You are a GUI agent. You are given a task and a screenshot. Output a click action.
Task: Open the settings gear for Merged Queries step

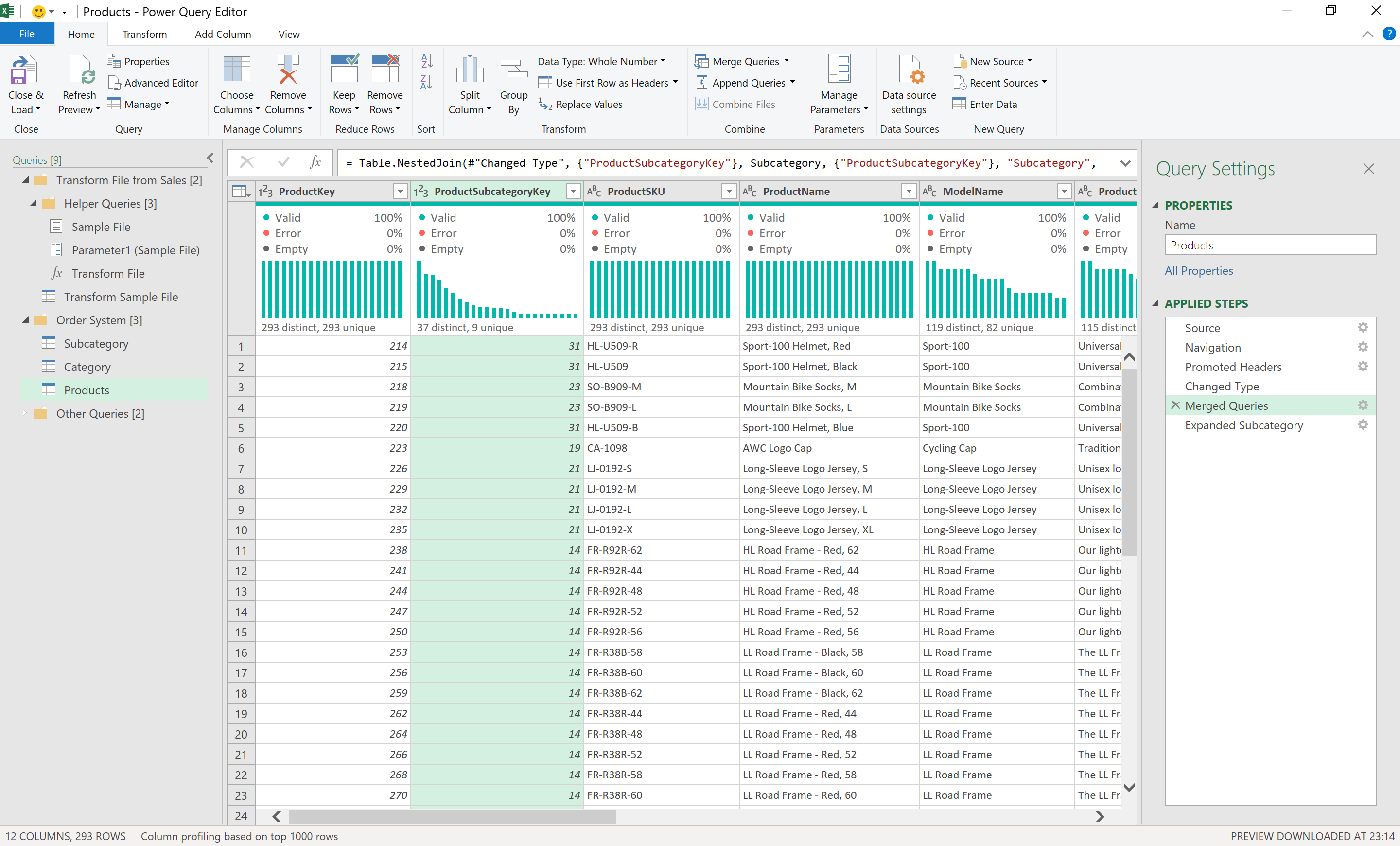(1363, 405)
